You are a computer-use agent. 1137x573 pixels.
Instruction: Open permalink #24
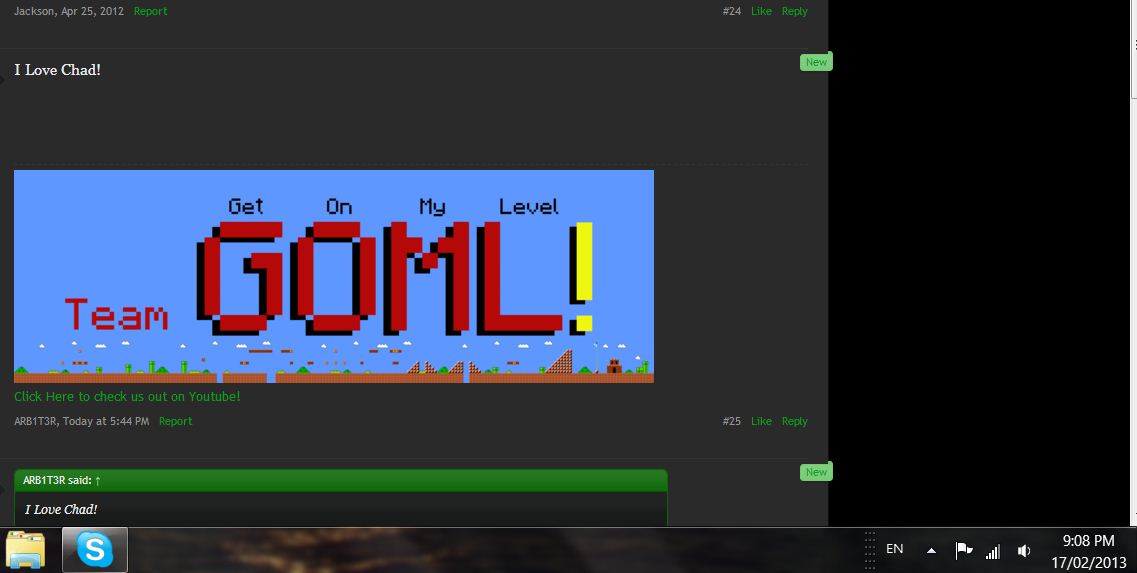(x=732, y=11)
